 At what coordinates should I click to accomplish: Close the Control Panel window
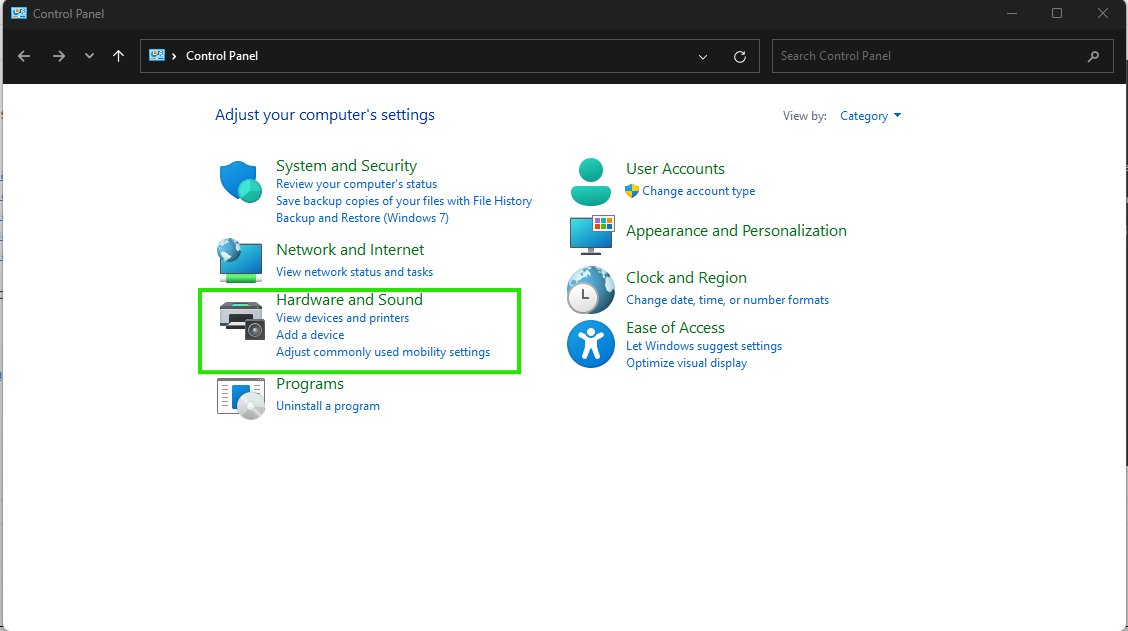point(1103,14)
